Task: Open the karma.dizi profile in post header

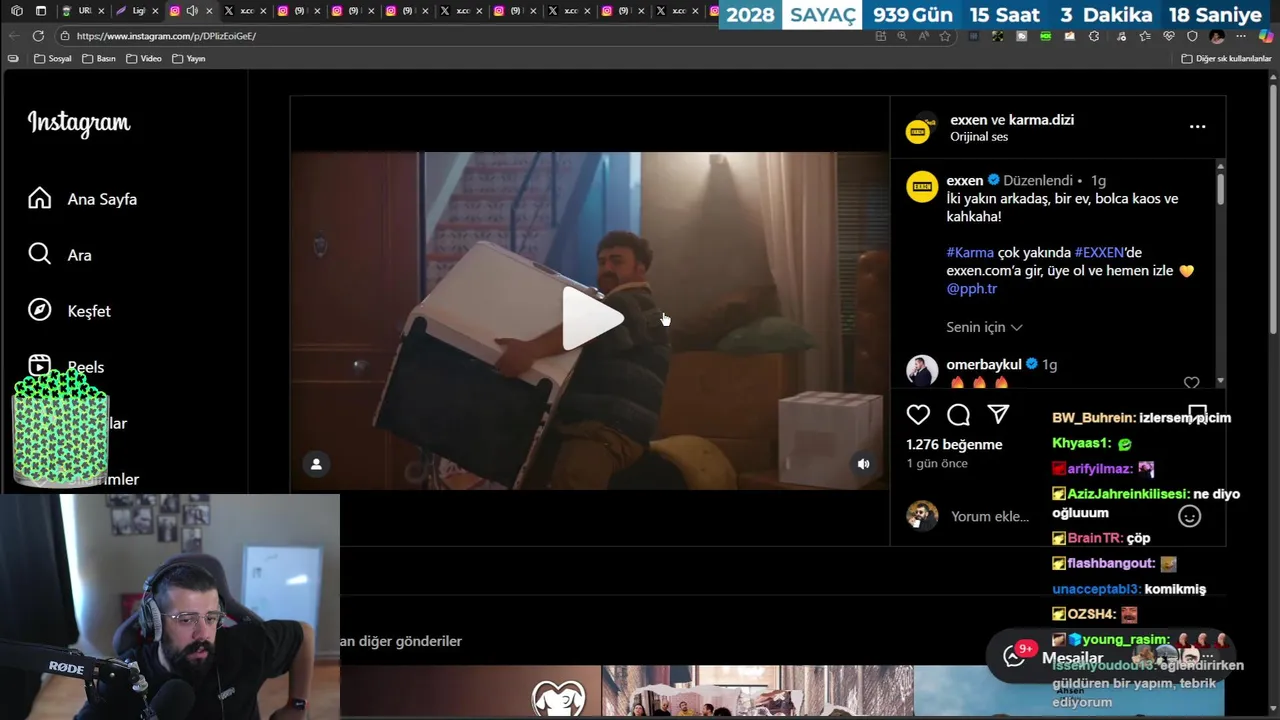Action: click(1041, 120)
